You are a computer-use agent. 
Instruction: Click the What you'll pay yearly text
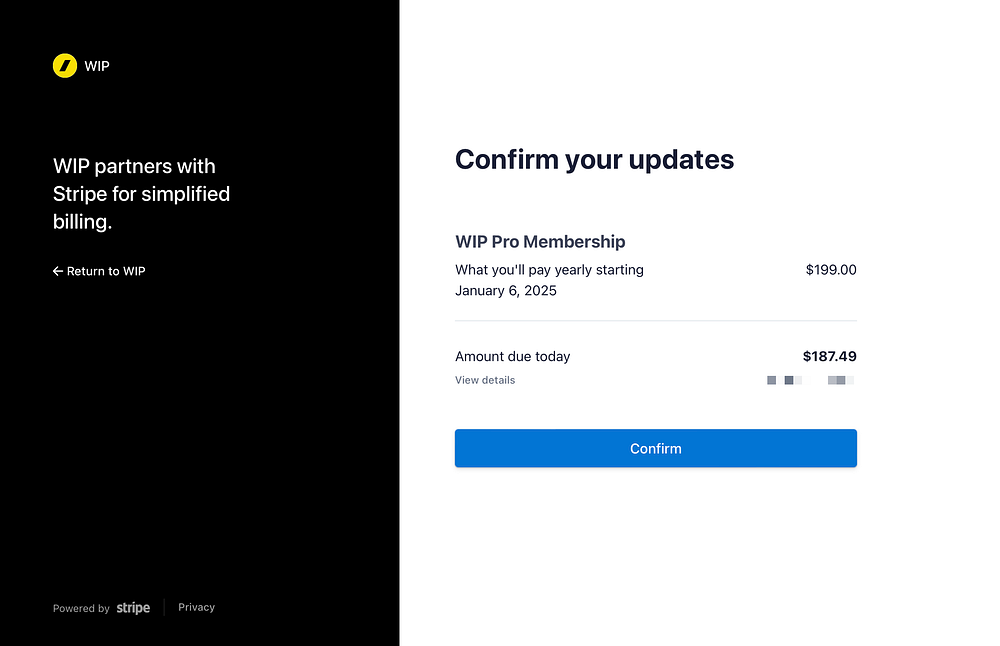pyautogui.click(x=549, y=270)
